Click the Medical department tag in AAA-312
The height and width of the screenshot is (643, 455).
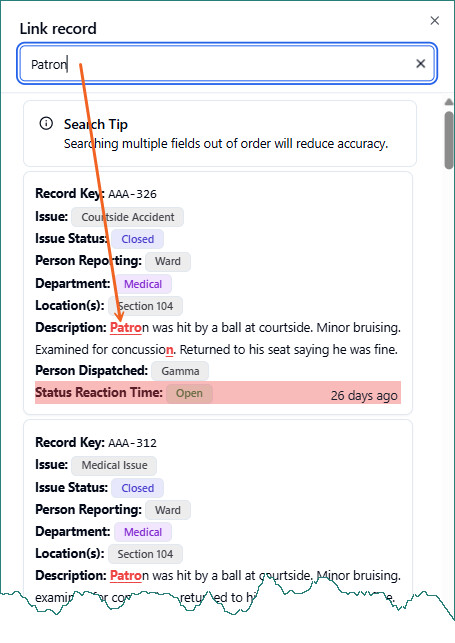143,532
